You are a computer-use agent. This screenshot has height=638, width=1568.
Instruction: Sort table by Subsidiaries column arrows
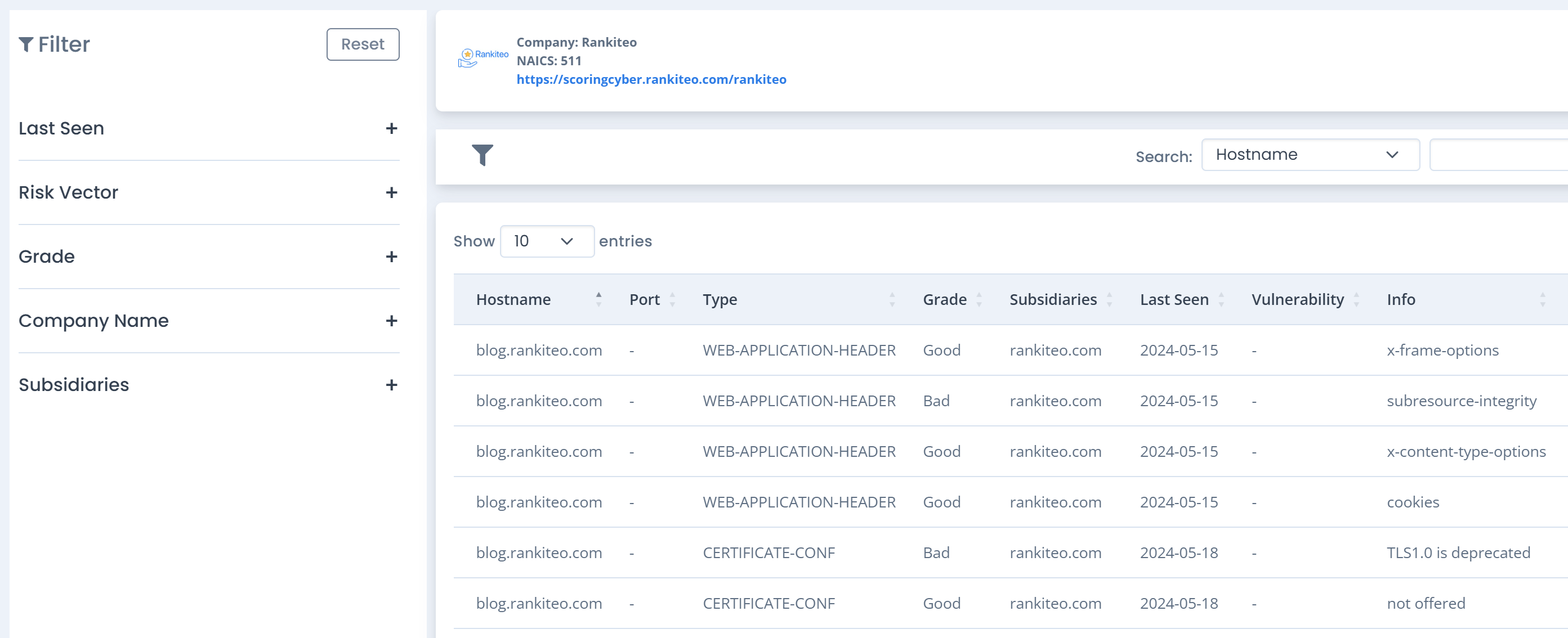pos(1109,299)
